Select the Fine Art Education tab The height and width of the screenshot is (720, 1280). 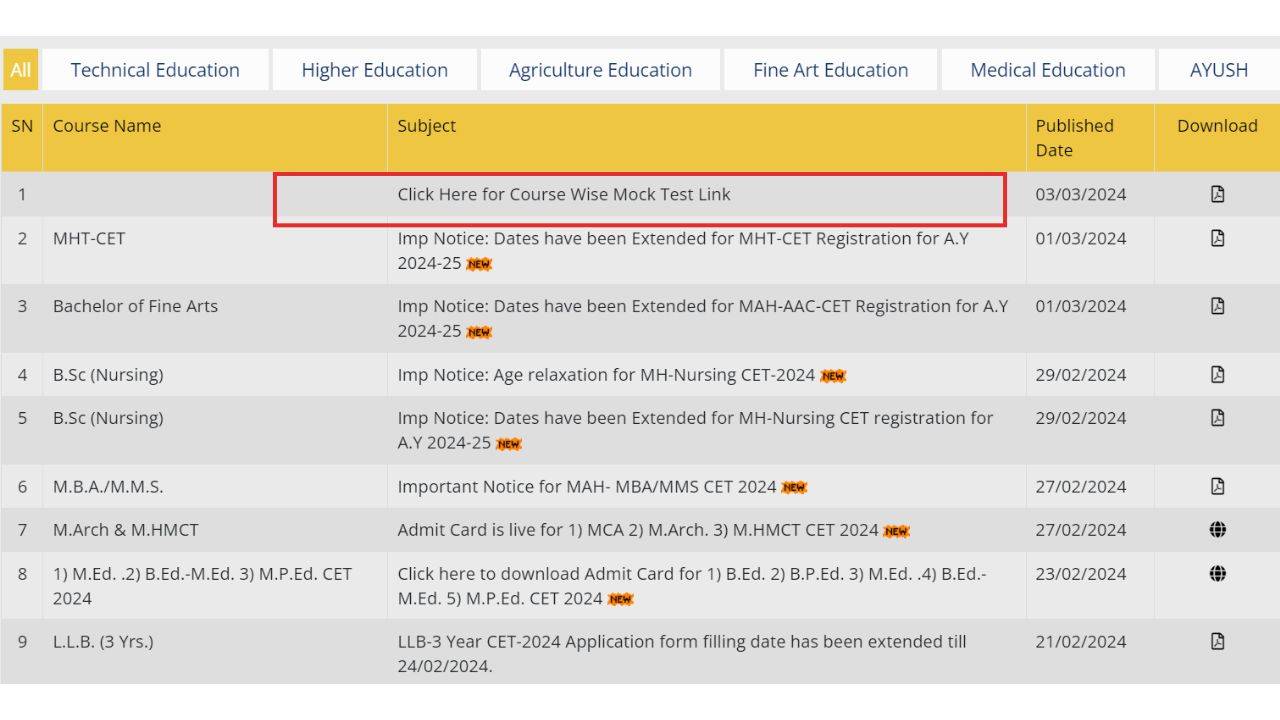point(829,69)
